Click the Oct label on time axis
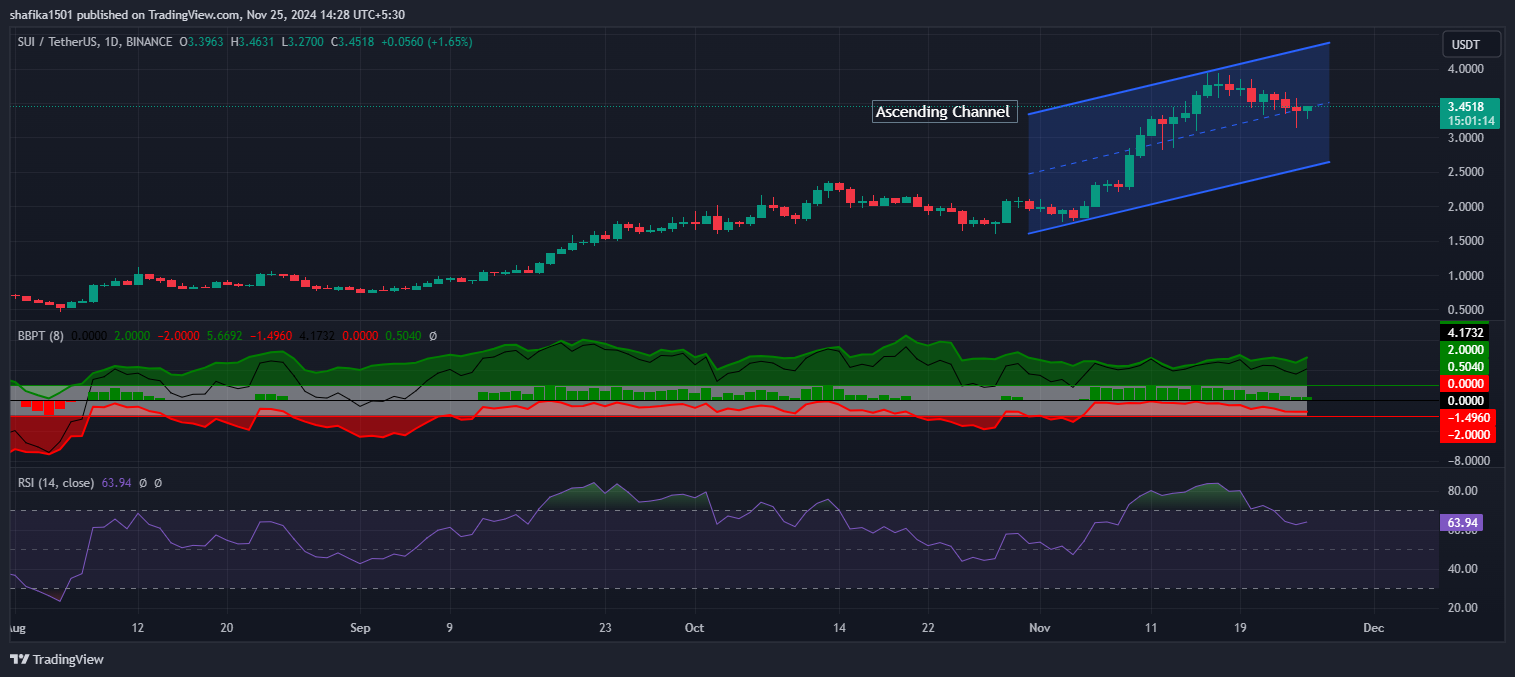This screenshot has height=677, width=1515. coord(694,629)
